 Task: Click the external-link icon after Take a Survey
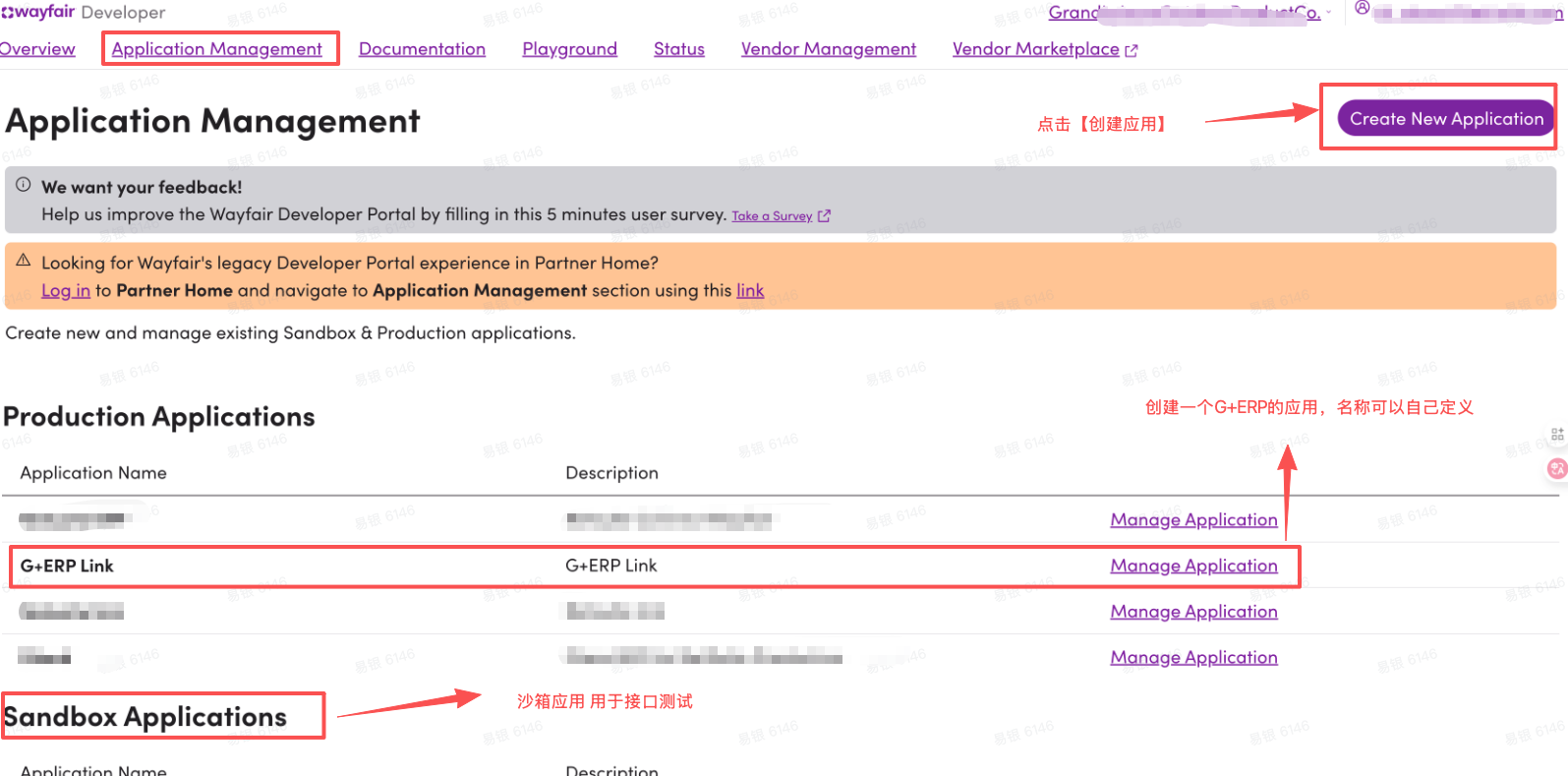tap(824, 216)
